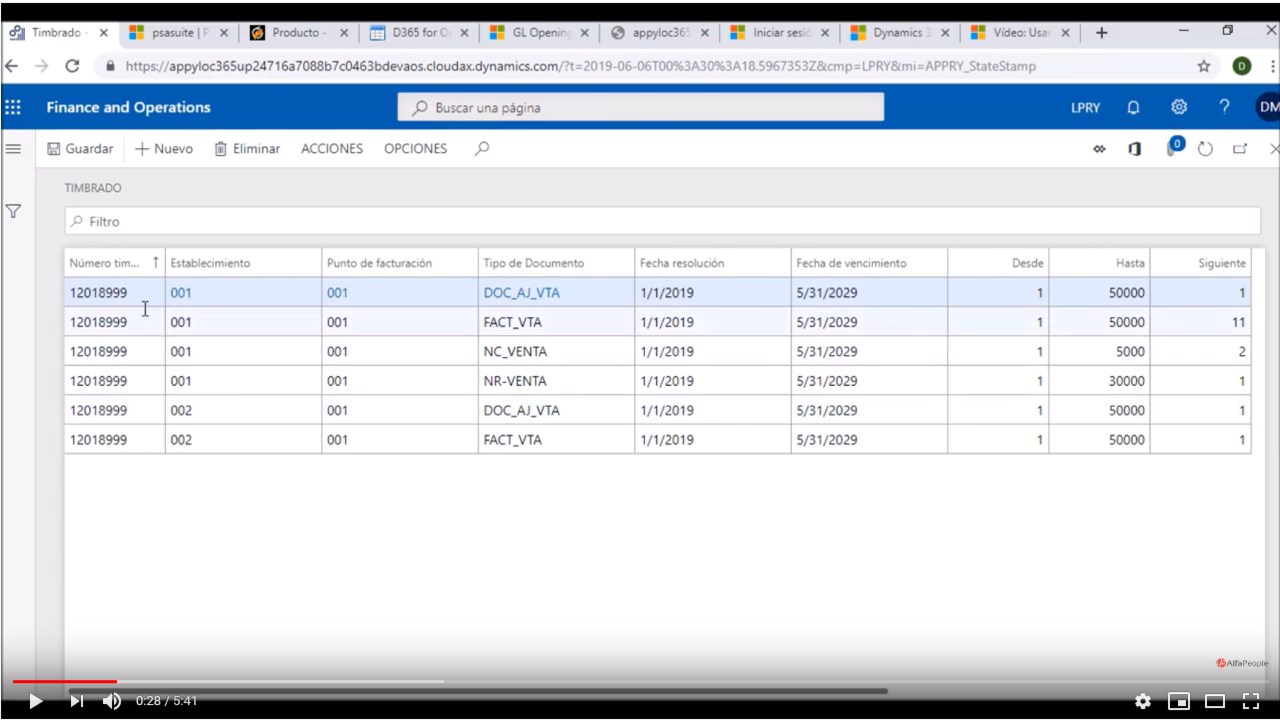This screenshot has height=720, width=1280.
Task: Open the settings gear in Finance and Operations header
Action: coord(1179,107)
